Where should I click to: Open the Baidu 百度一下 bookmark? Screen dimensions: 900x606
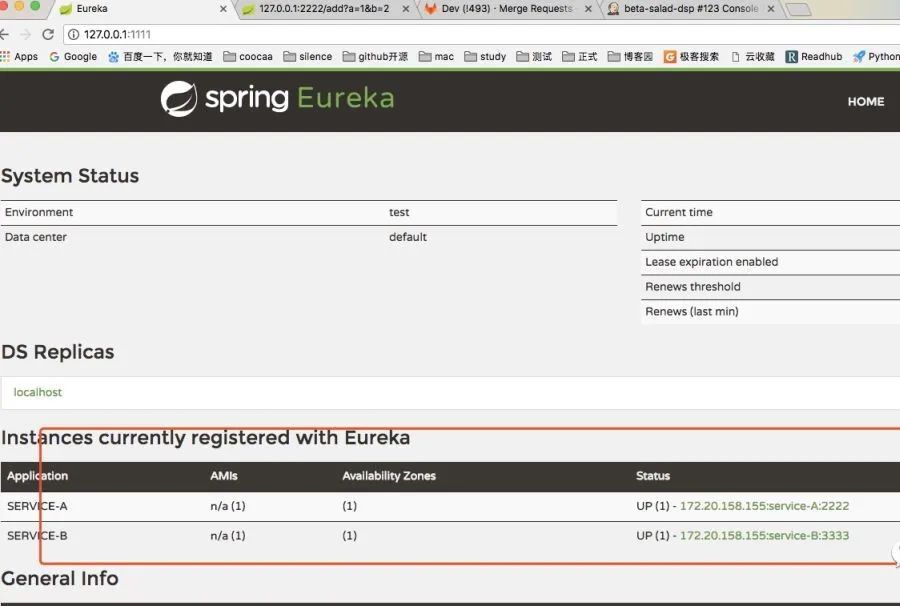[160, 56]
